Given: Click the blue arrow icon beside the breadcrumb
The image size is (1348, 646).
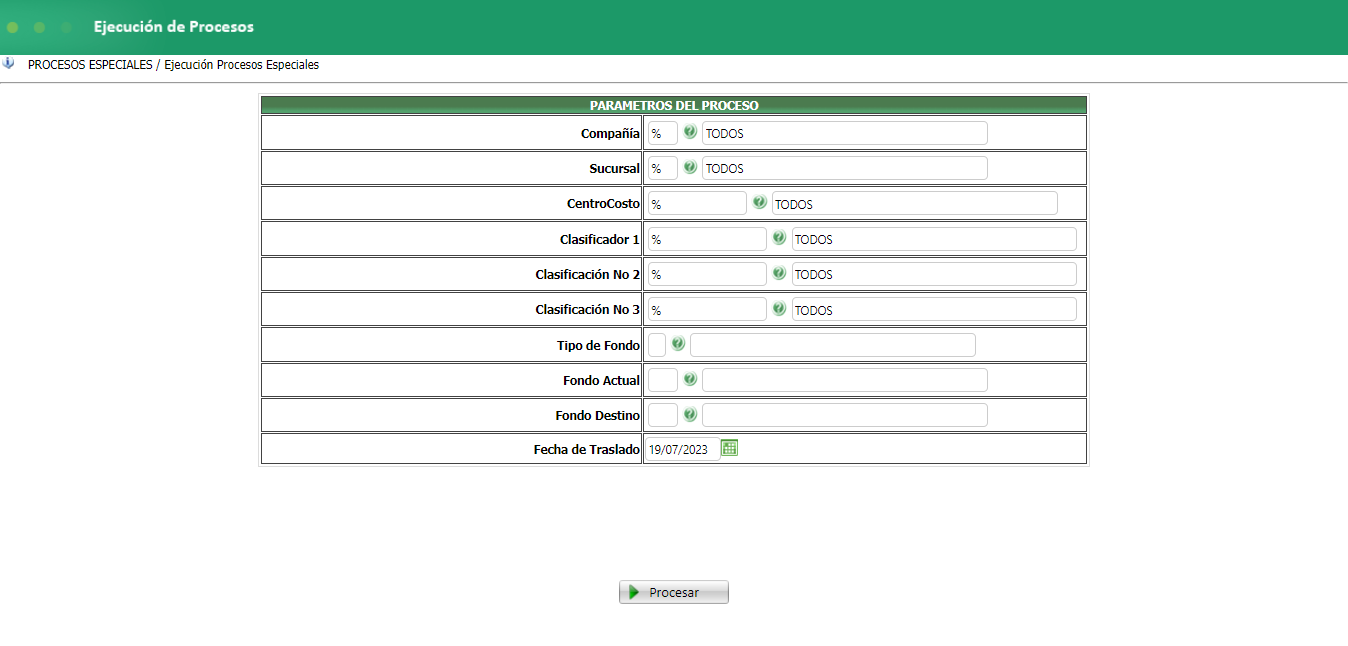Looking at the screenshot, I should coord(9,63).
